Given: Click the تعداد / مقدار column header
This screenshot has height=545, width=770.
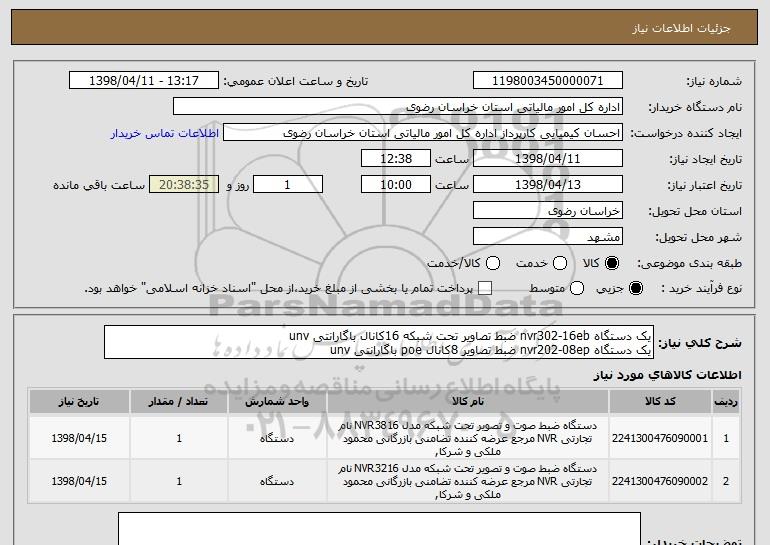Looking at the screenshot, I should [x=179, y=402].
